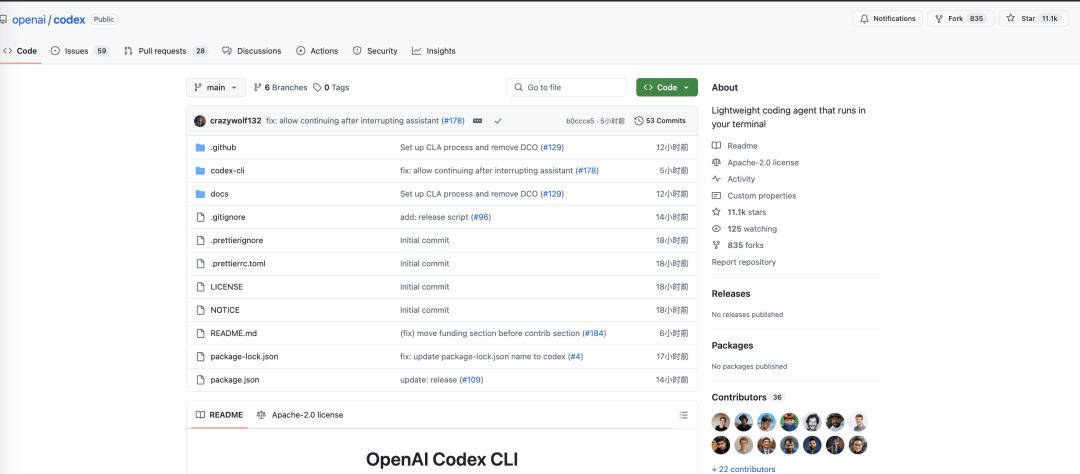Open PR #109 link in package.json row
This screenshot has width=1080, height=474.
(471, 380)
